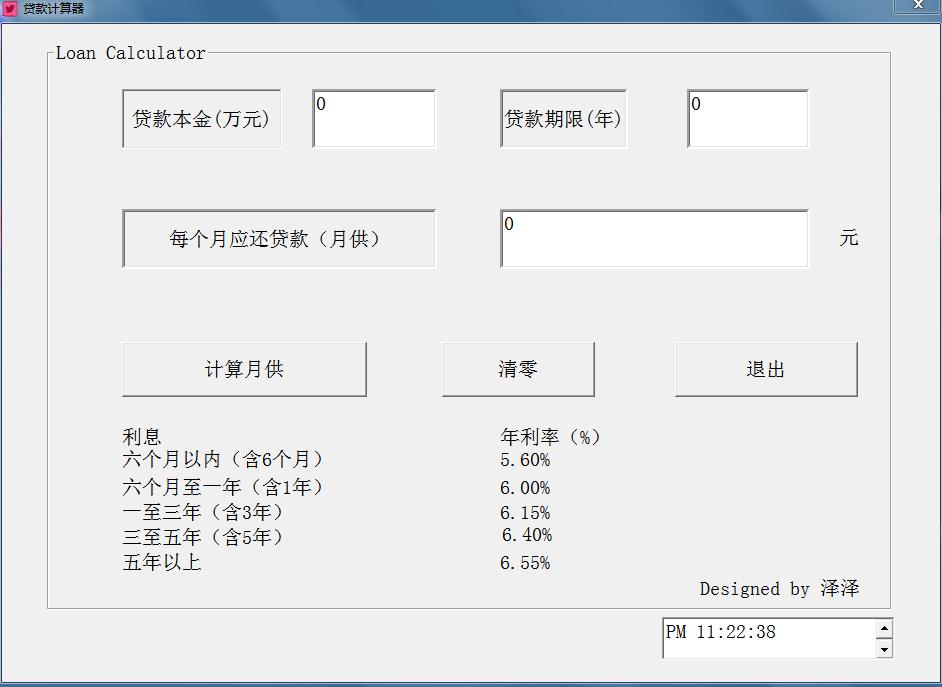
Task: Click the 利息 heading text
Action: click(x=142, y=437)
